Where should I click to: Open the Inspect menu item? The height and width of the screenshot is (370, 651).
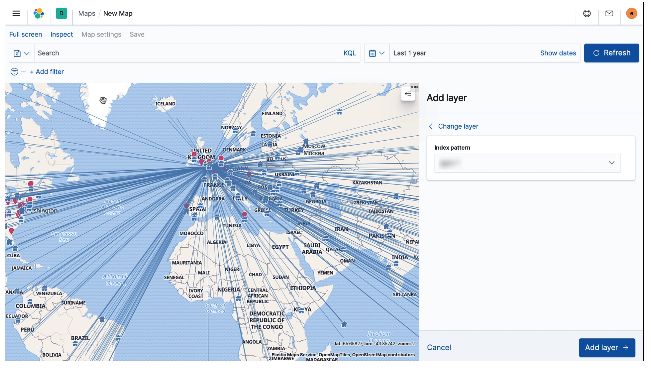pos(61,34)
